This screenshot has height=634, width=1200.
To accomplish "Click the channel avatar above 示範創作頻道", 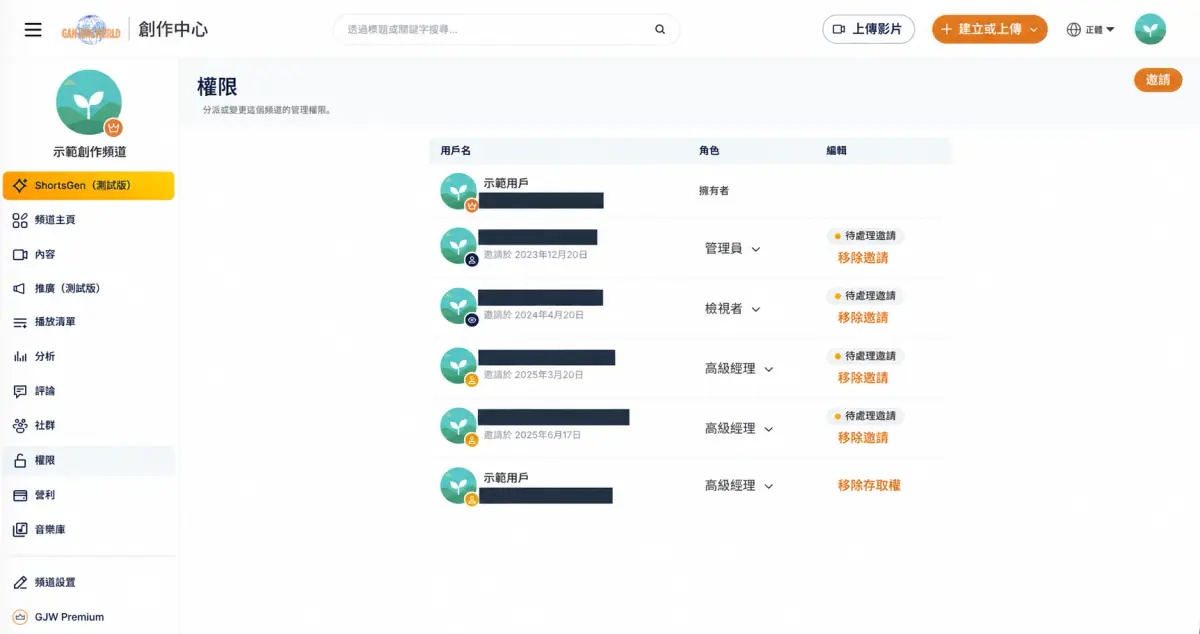I will [x=89, y=103].
